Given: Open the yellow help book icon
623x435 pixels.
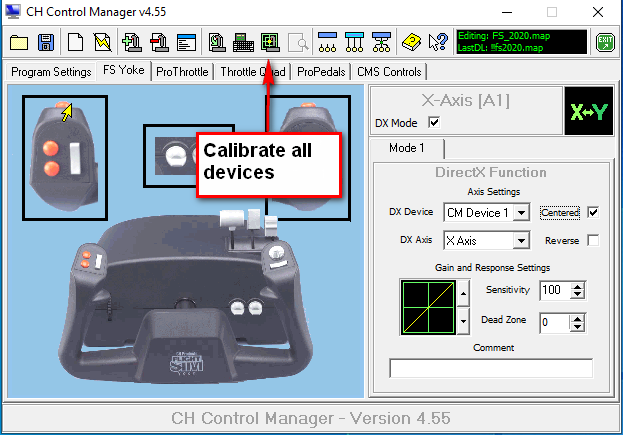Looking at the screenshot, I should coord(411,42).
